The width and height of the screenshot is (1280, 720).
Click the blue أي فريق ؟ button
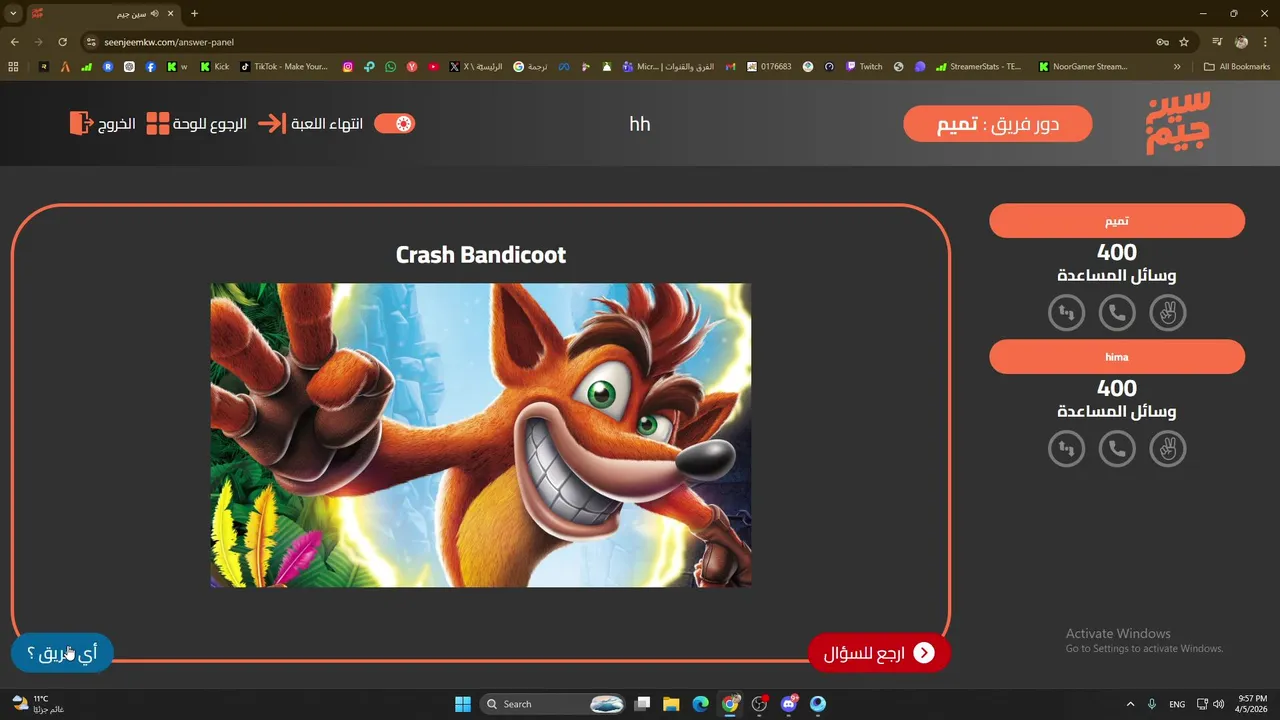(x=62, y=653)
